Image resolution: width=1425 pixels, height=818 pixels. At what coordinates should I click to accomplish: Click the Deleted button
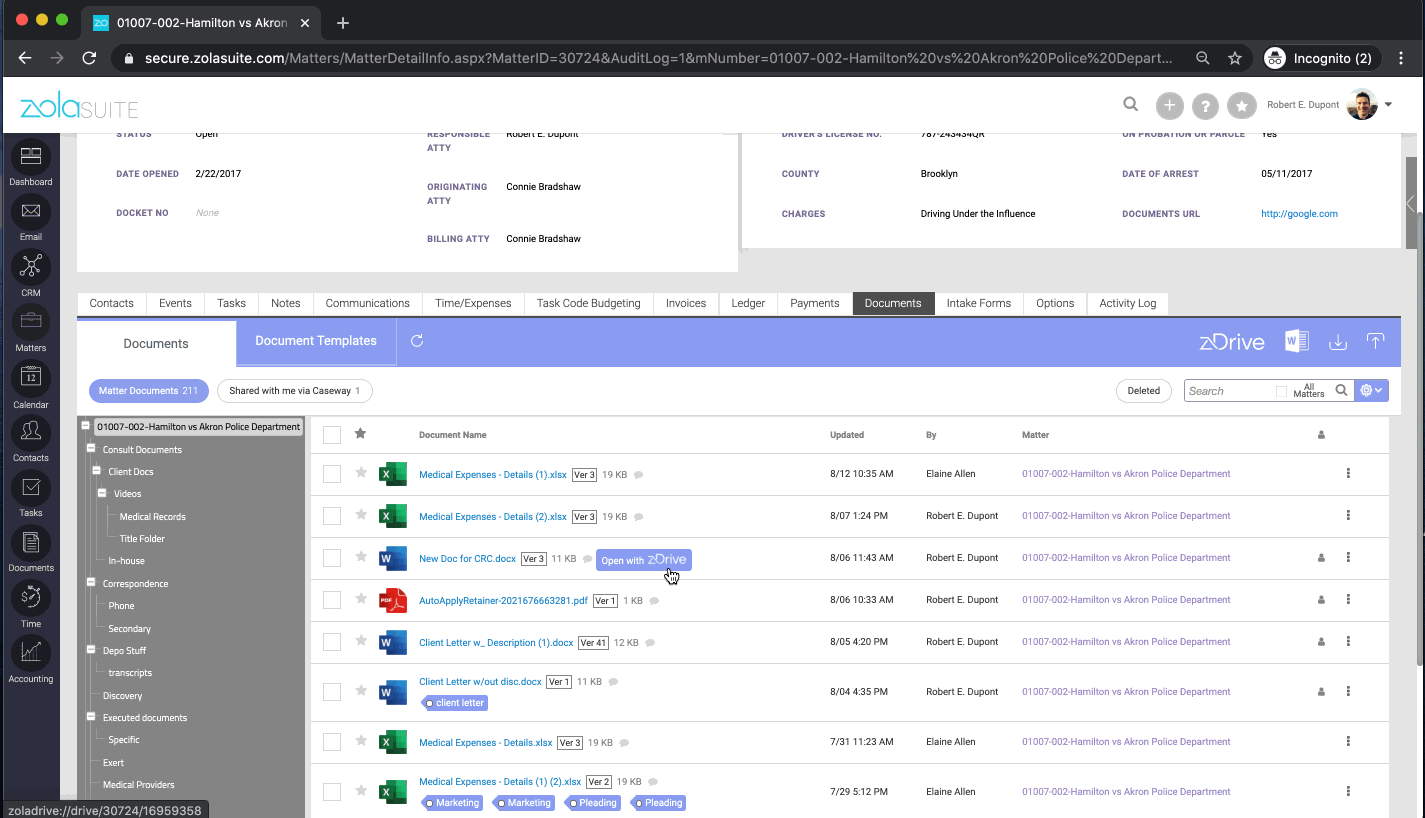click(1144, 391)
